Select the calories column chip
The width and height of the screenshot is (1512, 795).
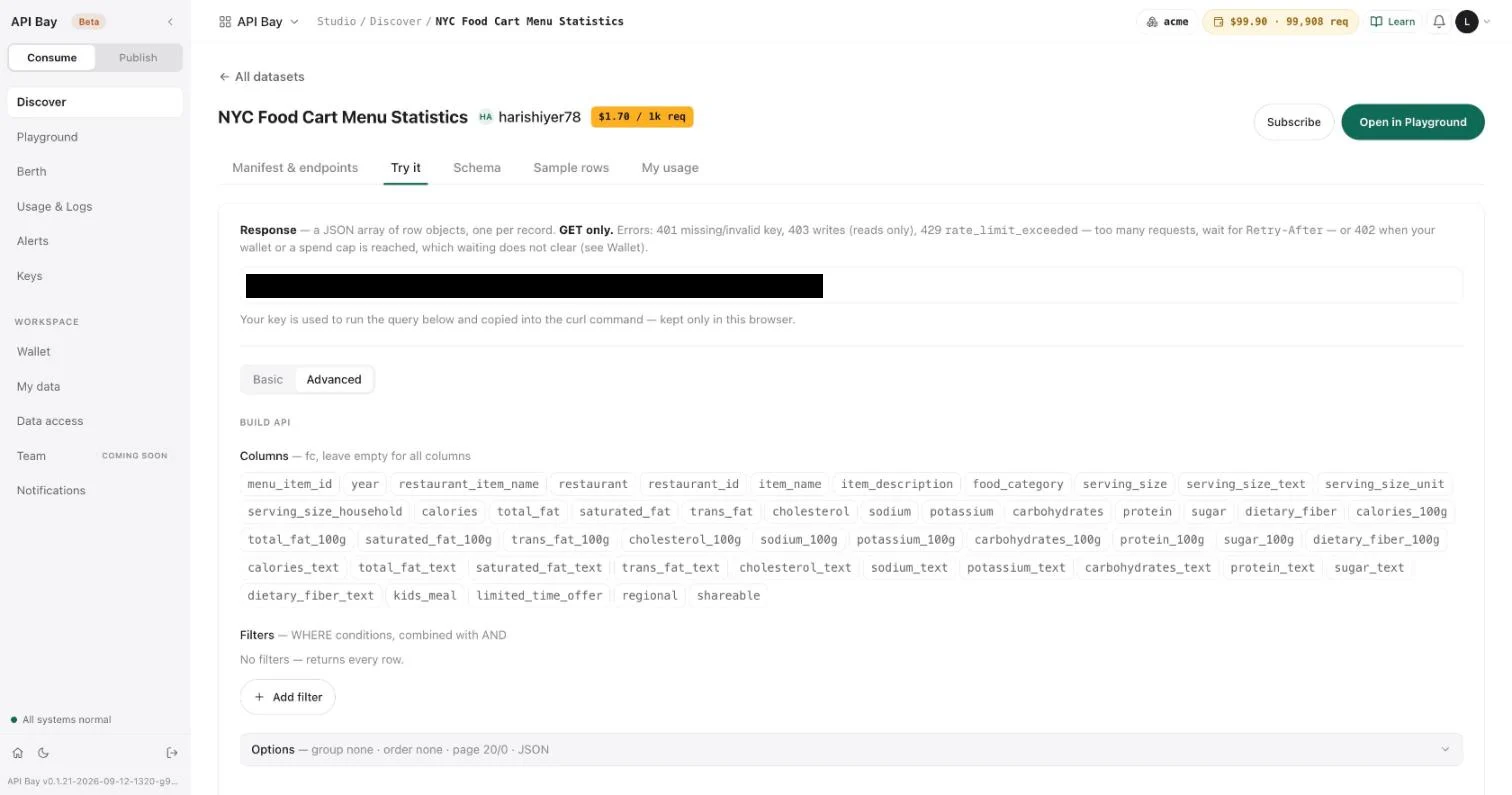tap(449, 512)
